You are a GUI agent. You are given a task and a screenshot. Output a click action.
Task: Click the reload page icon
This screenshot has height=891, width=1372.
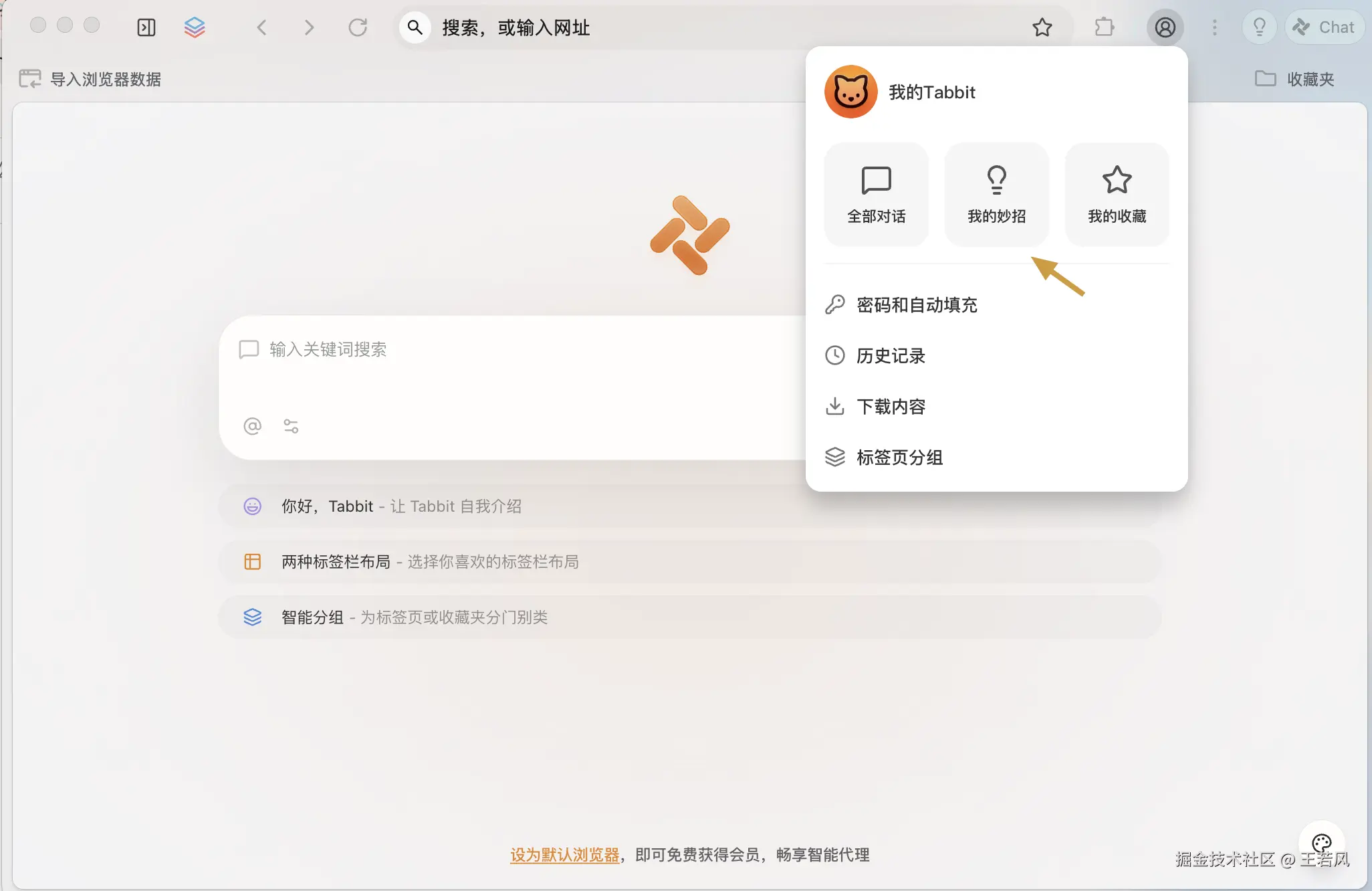358,27
